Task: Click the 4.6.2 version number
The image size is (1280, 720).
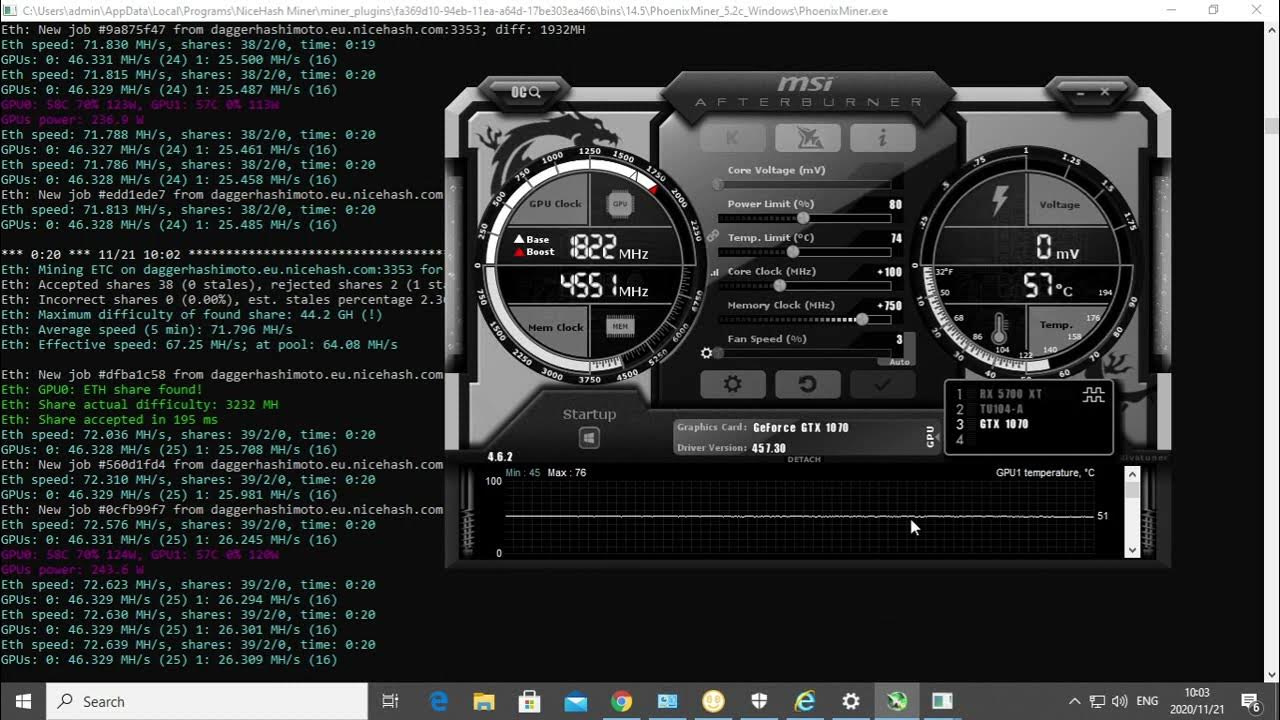Action: pyautogui.click(x=500, y=457)
